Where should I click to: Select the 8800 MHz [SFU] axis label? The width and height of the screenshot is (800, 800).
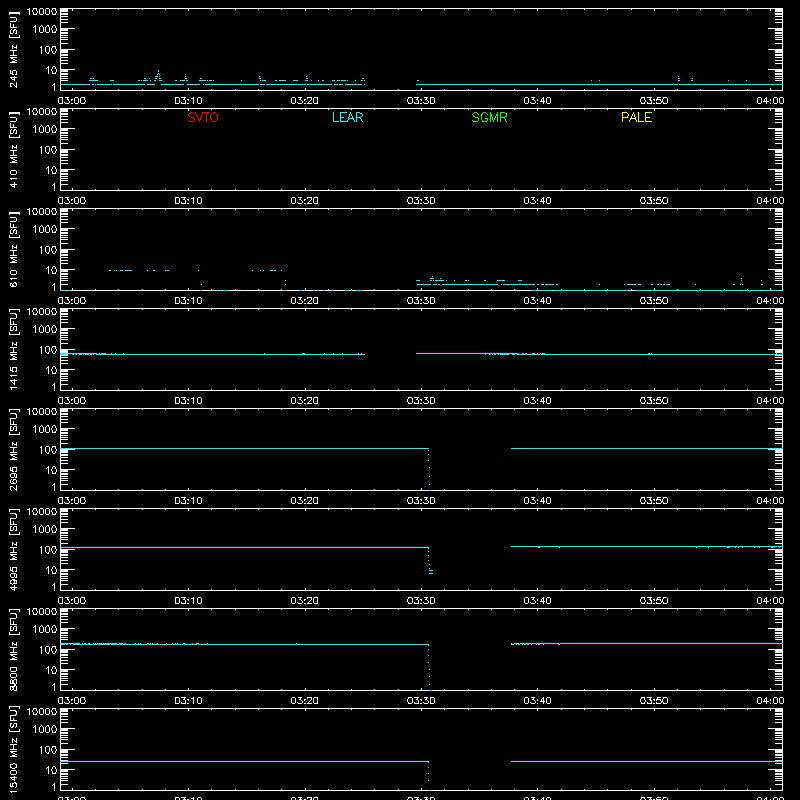[13, 649]
